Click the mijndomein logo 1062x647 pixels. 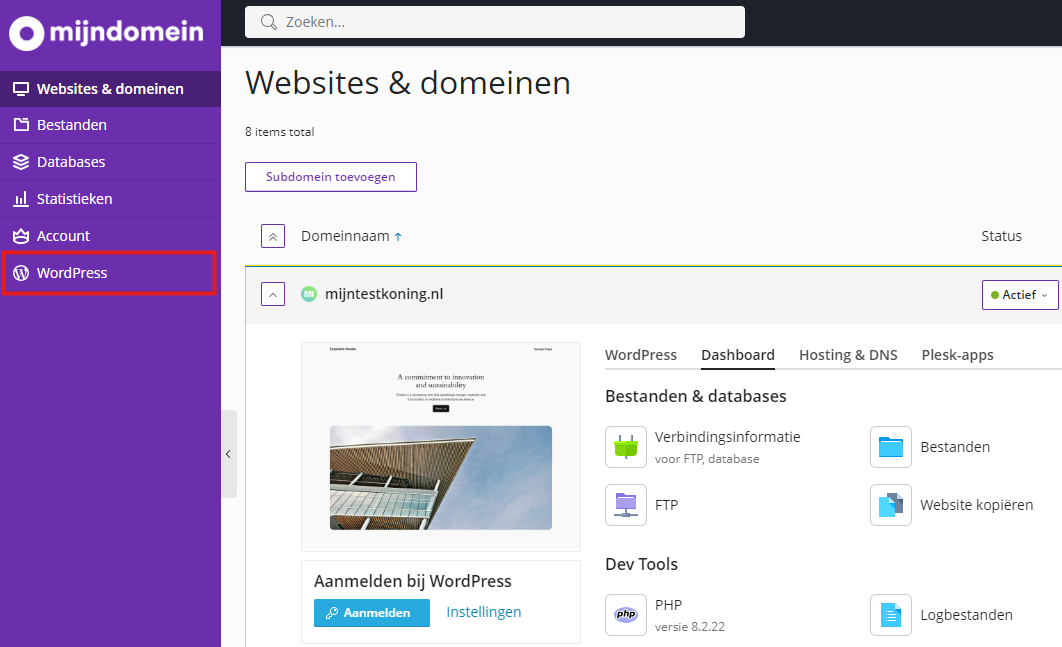click(x=107, y=33)
